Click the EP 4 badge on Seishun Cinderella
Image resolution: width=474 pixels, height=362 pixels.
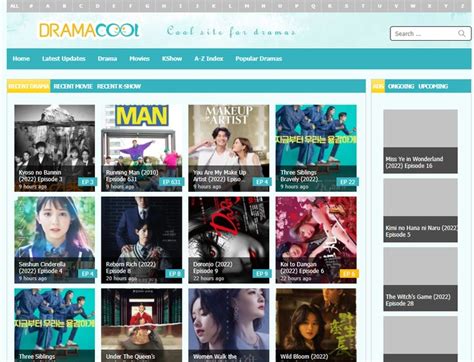coord(88,274)
